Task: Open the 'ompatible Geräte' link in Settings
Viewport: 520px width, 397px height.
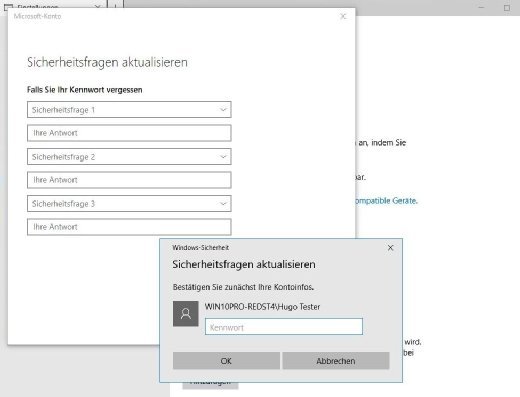Action: tap(386, 201)
